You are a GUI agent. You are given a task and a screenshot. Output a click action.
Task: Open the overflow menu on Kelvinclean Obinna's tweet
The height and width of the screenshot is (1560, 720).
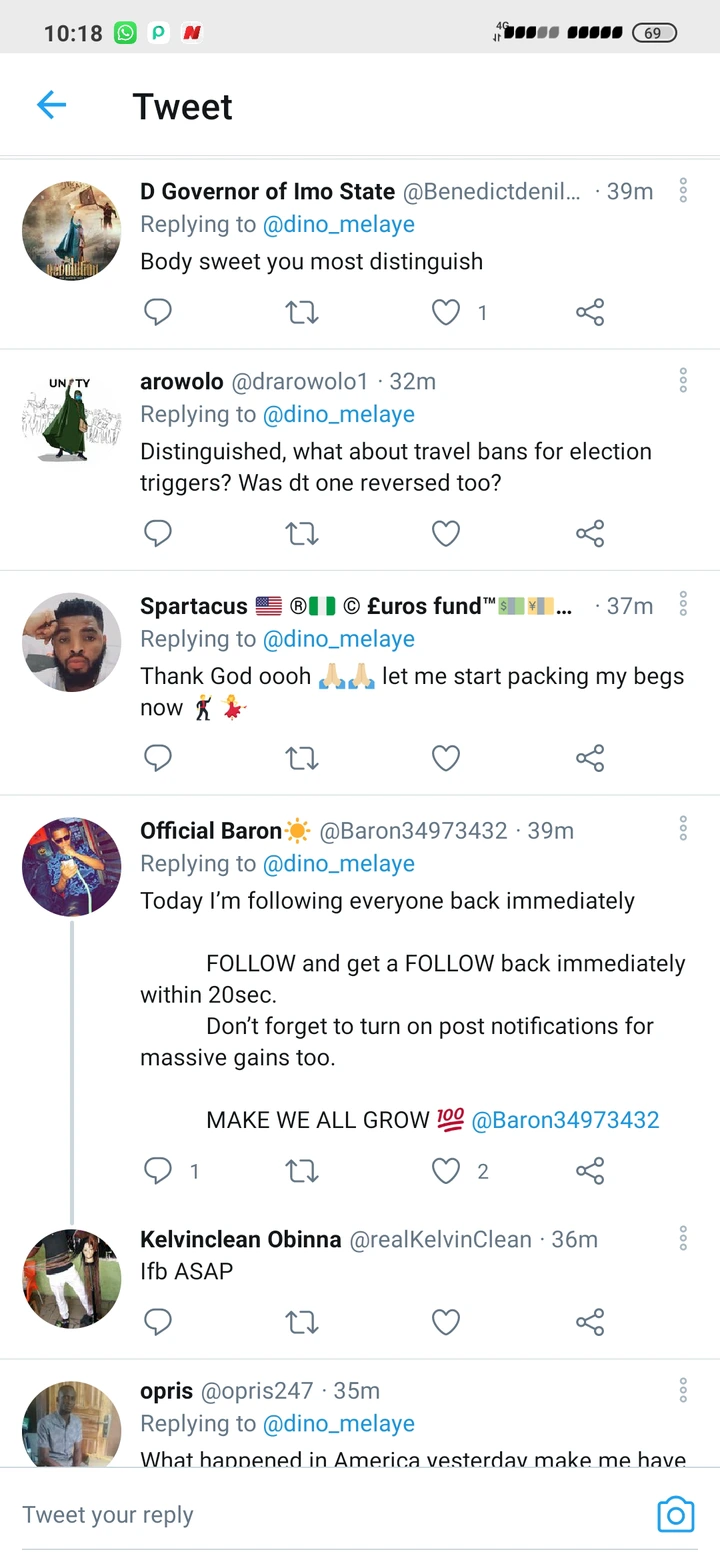pos(683,1238)
